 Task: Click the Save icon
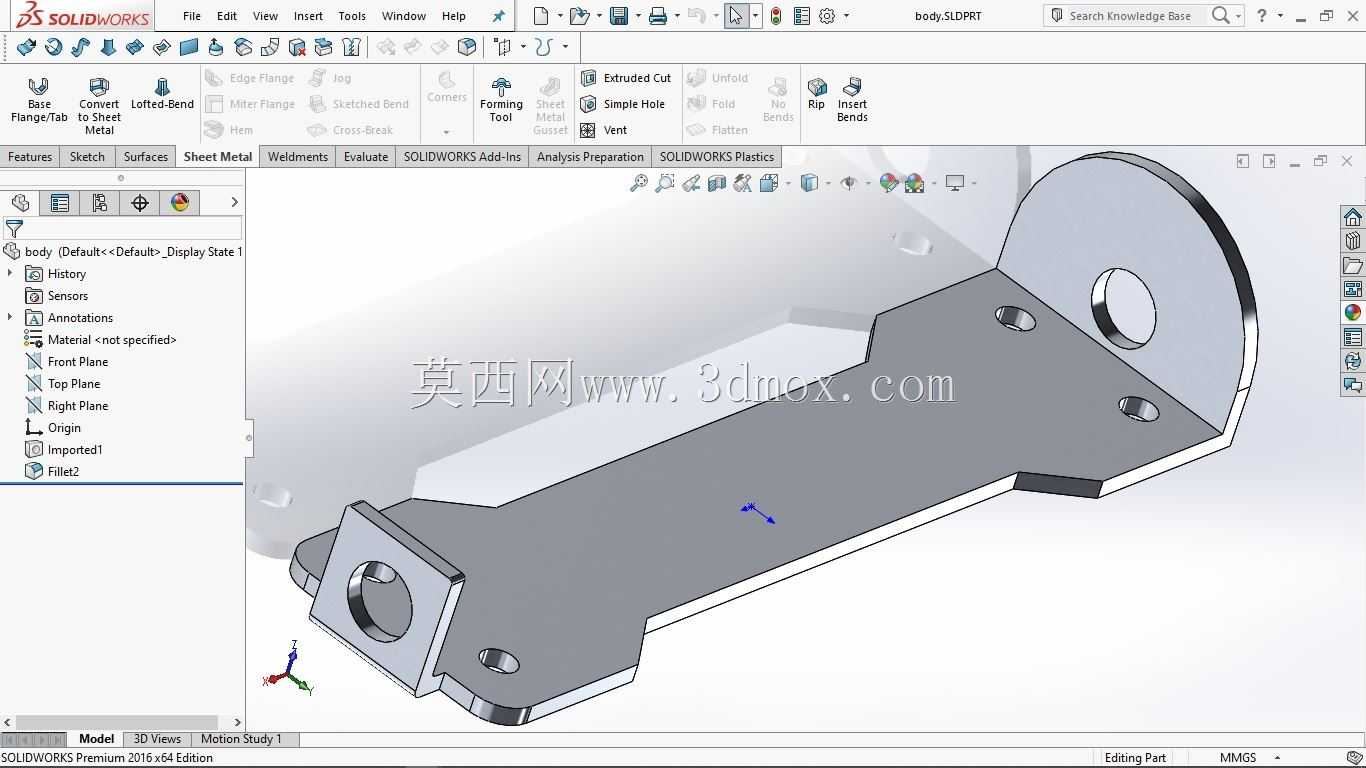(619, 16)
